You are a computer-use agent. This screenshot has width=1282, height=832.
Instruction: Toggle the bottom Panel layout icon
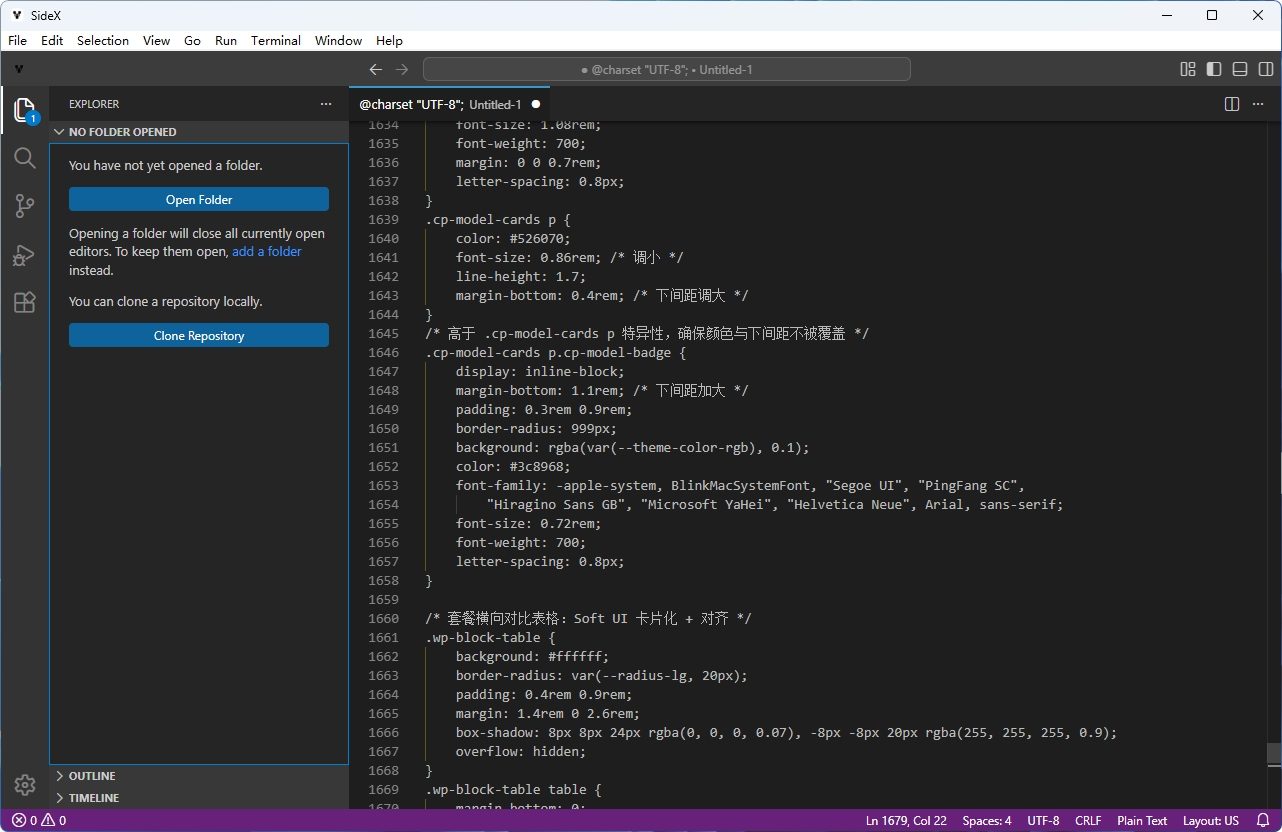pos(1240,69)
